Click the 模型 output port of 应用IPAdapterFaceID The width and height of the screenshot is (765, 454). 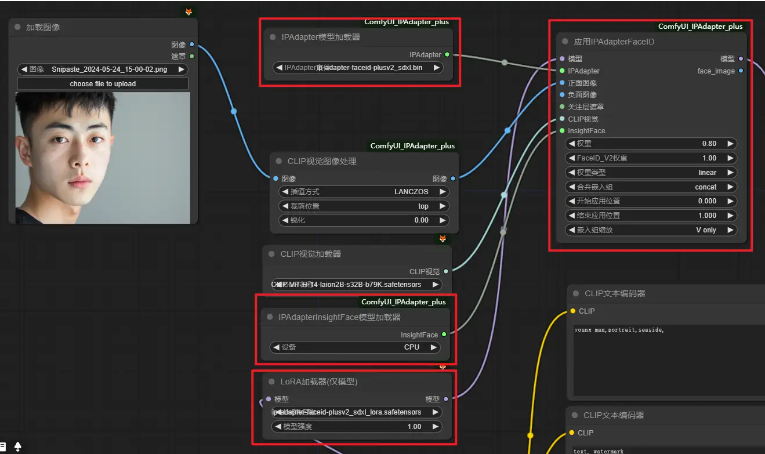click(741, 59)
